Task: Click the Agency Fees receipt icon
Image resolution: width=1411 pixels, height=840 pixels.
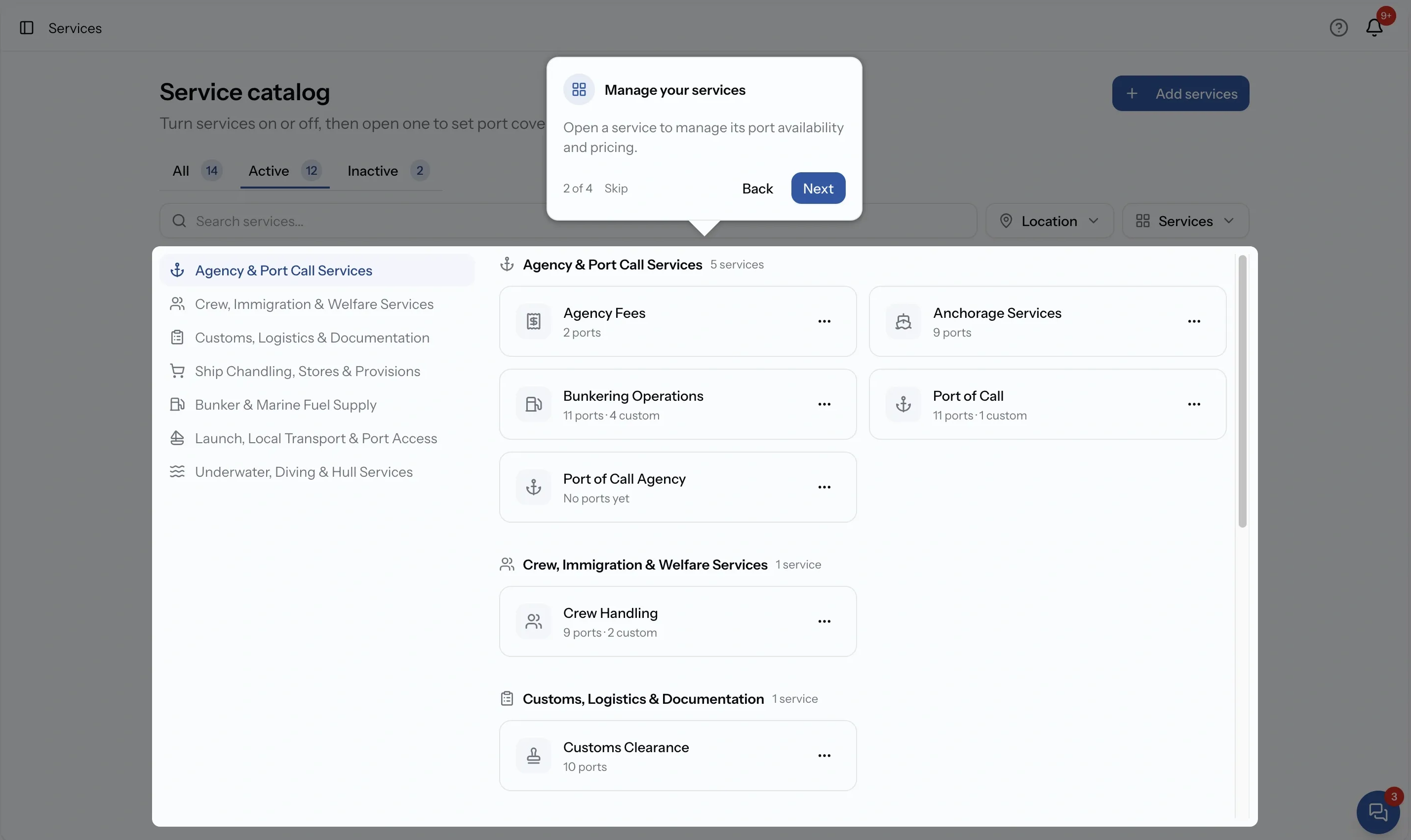Action: click(x=533, y=321)
